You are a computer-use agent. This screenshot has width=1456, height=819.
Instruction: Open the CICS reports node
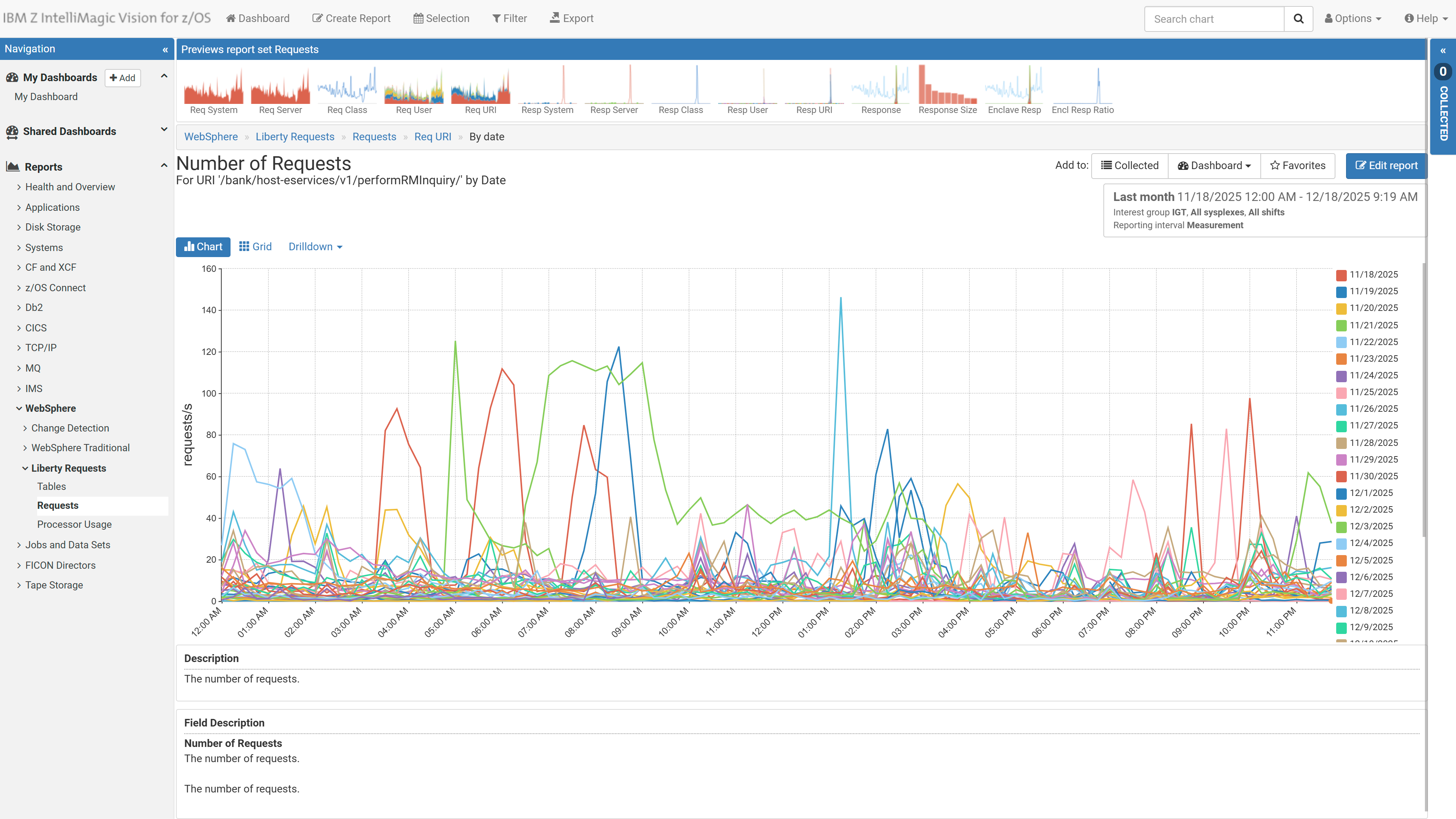click(x=36, y=328)
